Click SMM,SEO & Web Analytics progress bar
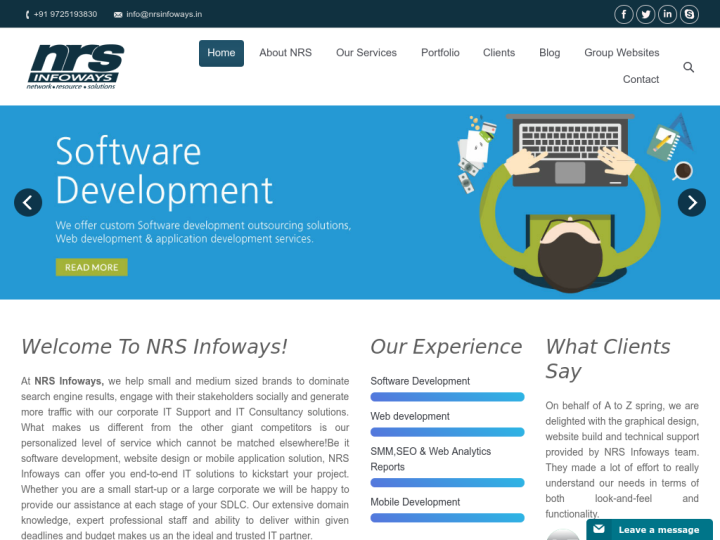Image resolution: width=720 pixels, height=540 pixels. click(x=447, y=483)
